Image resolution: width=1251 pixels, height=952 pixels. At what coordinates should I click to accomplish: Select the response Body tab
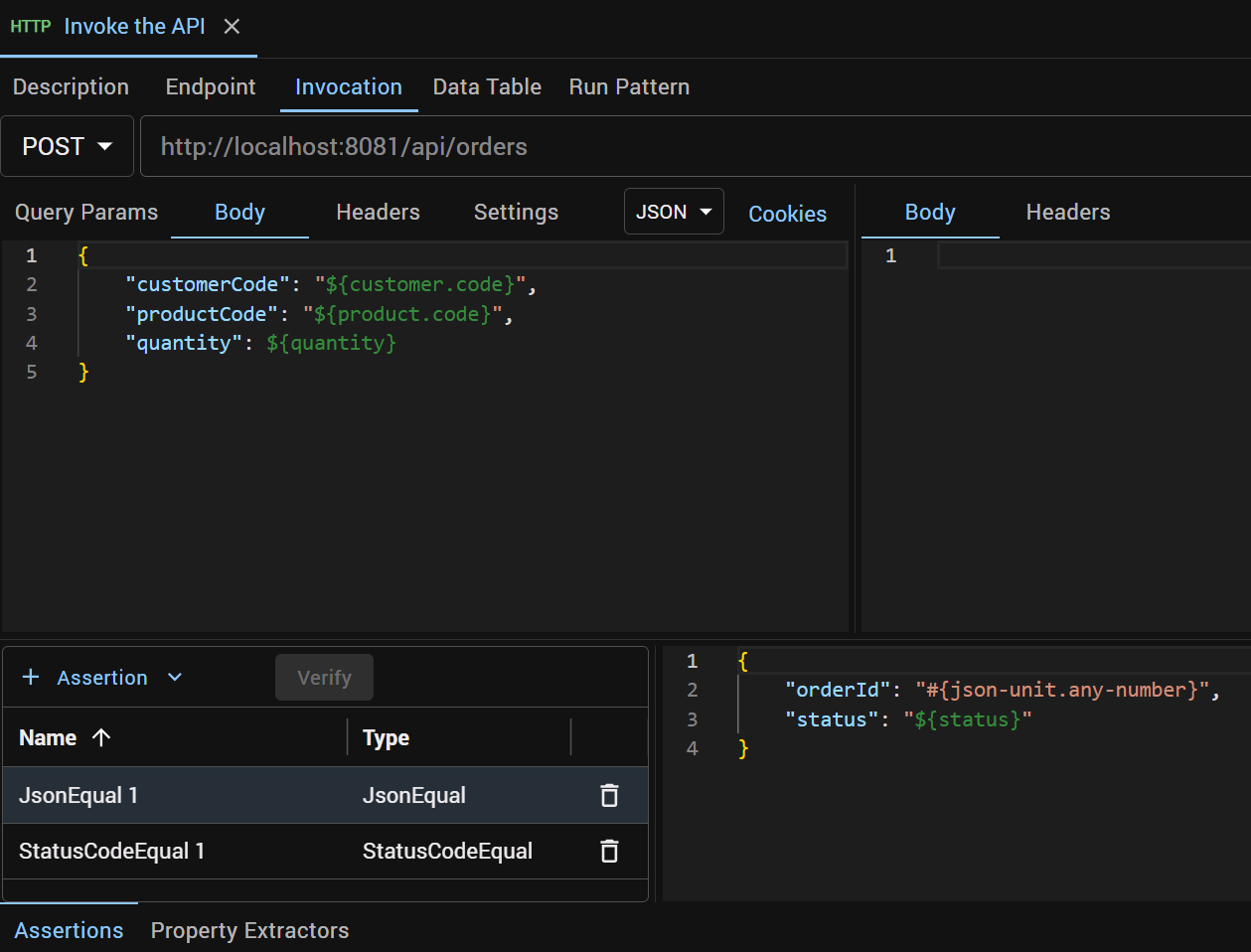pyautogui.click(x=930, y=213)
